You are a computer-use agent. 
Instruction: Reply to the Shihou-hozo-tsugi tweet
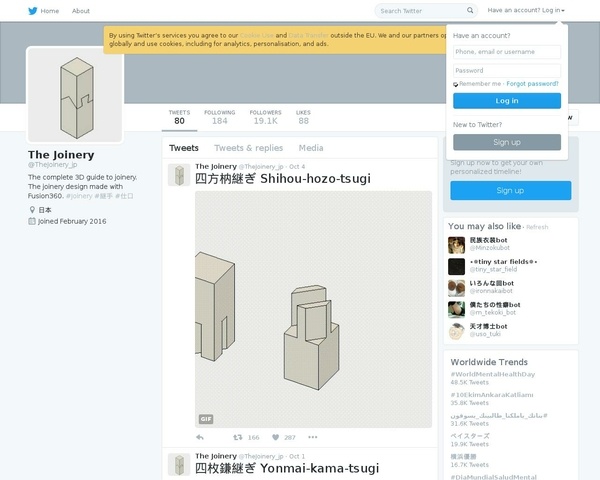tap(200, 437)
